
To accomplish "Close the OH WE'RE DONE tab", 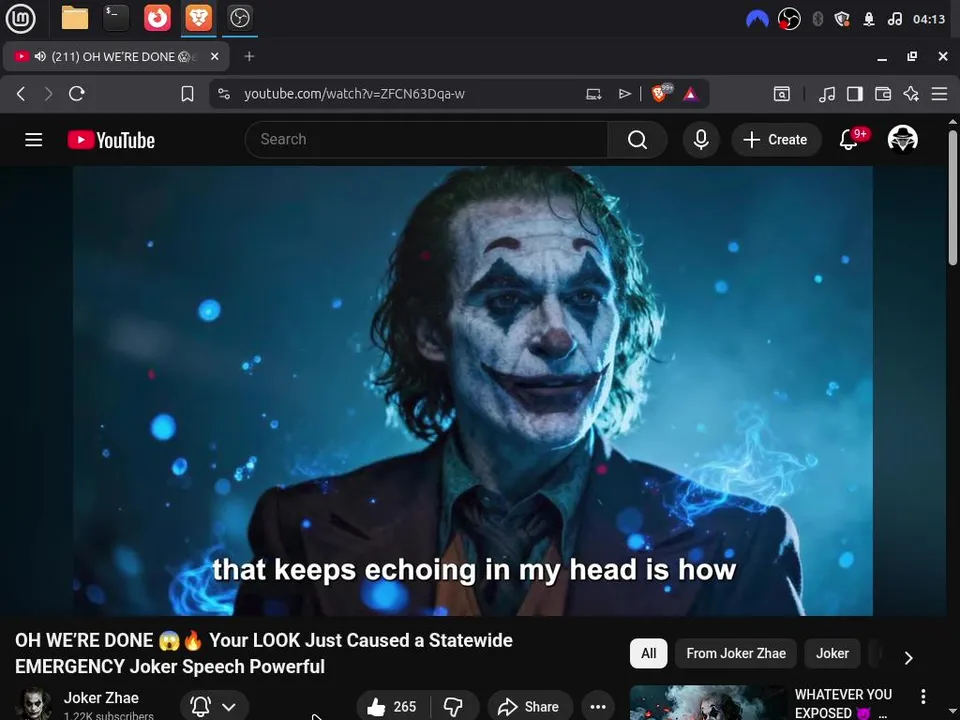I will 214,56.
